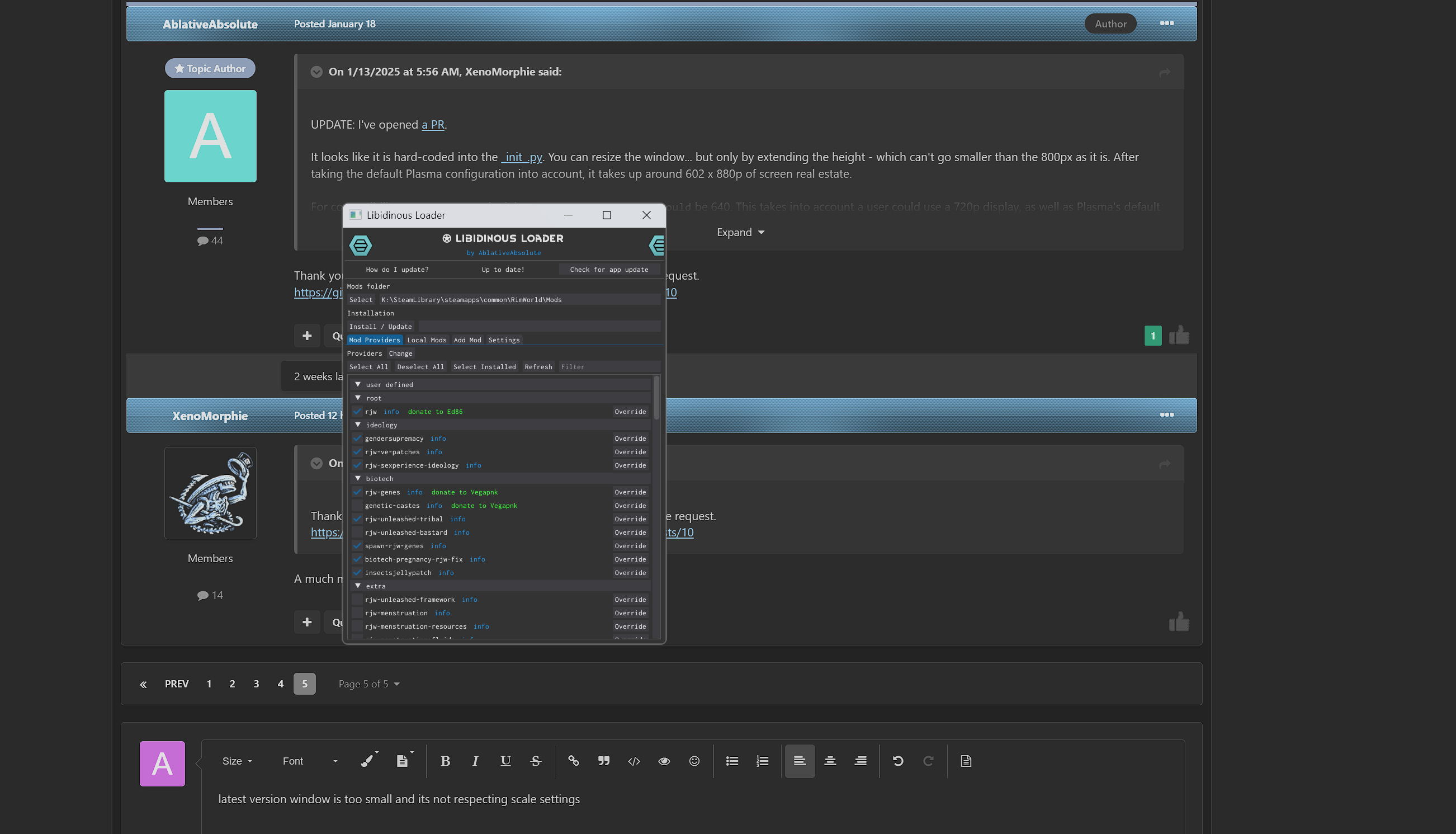Follow the 'donate to Ed86' link
The height and width of the screenshot is (834, 1456).
(435, 411)
